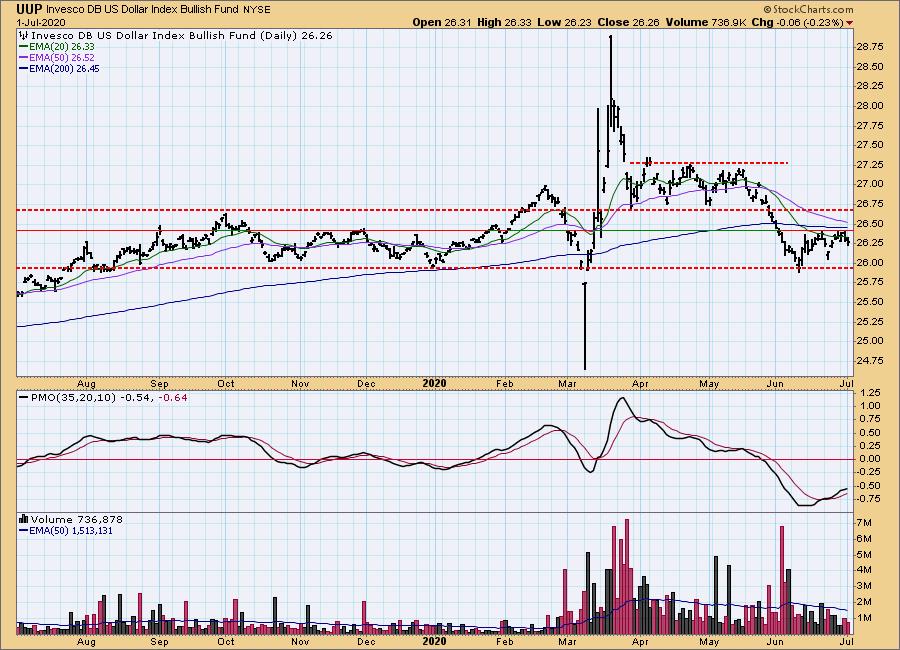900x650 pixels.
Task: Click the tallest red volume bar in late March
Action: click(626, 577)
